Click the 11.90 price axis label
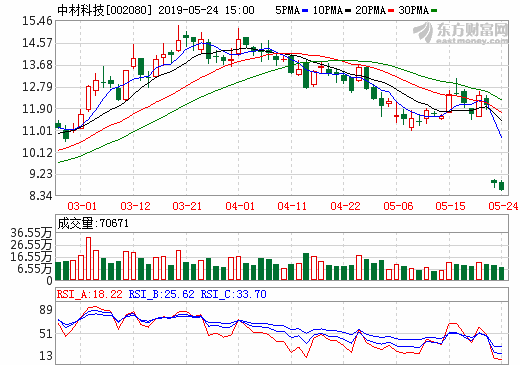The image size is (520, 365). pos(37,109)
